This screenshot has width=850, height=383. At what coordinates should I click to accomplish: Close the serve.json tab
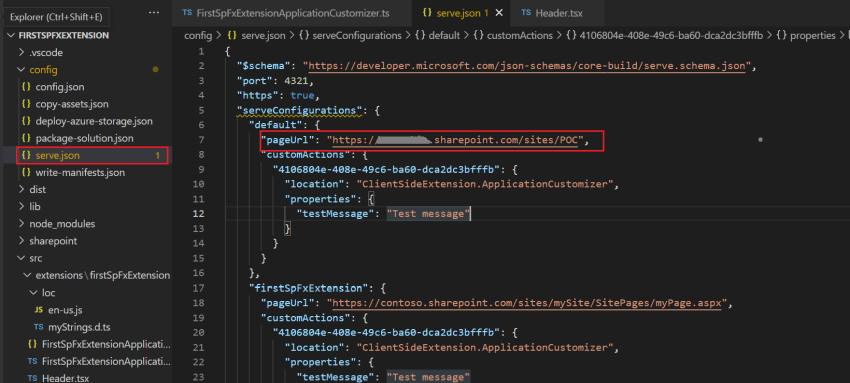click(499, 12)
